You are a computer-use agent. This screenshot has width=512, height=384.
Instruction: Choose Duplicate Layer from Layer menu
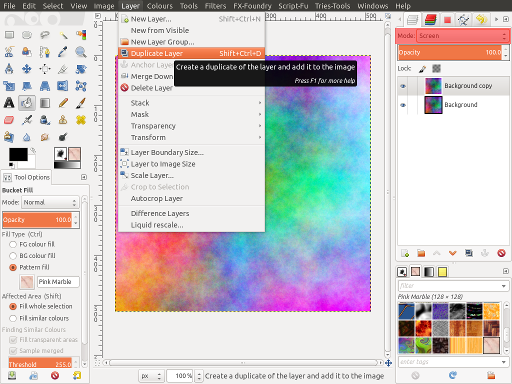192,53
